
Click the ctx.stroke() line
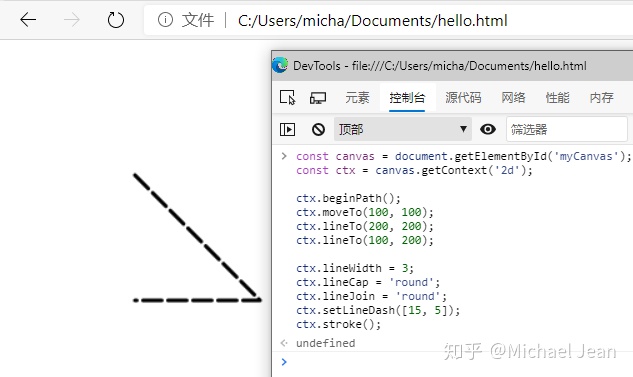click(338, 324)
